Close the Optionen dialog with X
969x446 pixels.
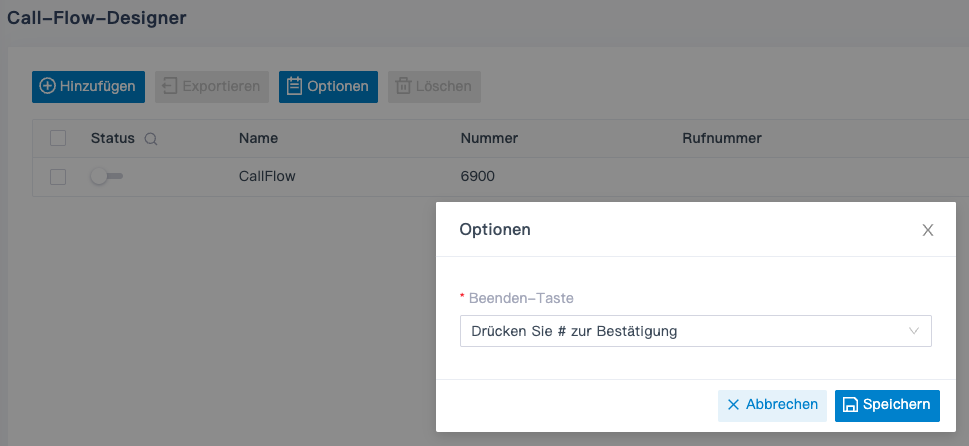pos(927,230)
